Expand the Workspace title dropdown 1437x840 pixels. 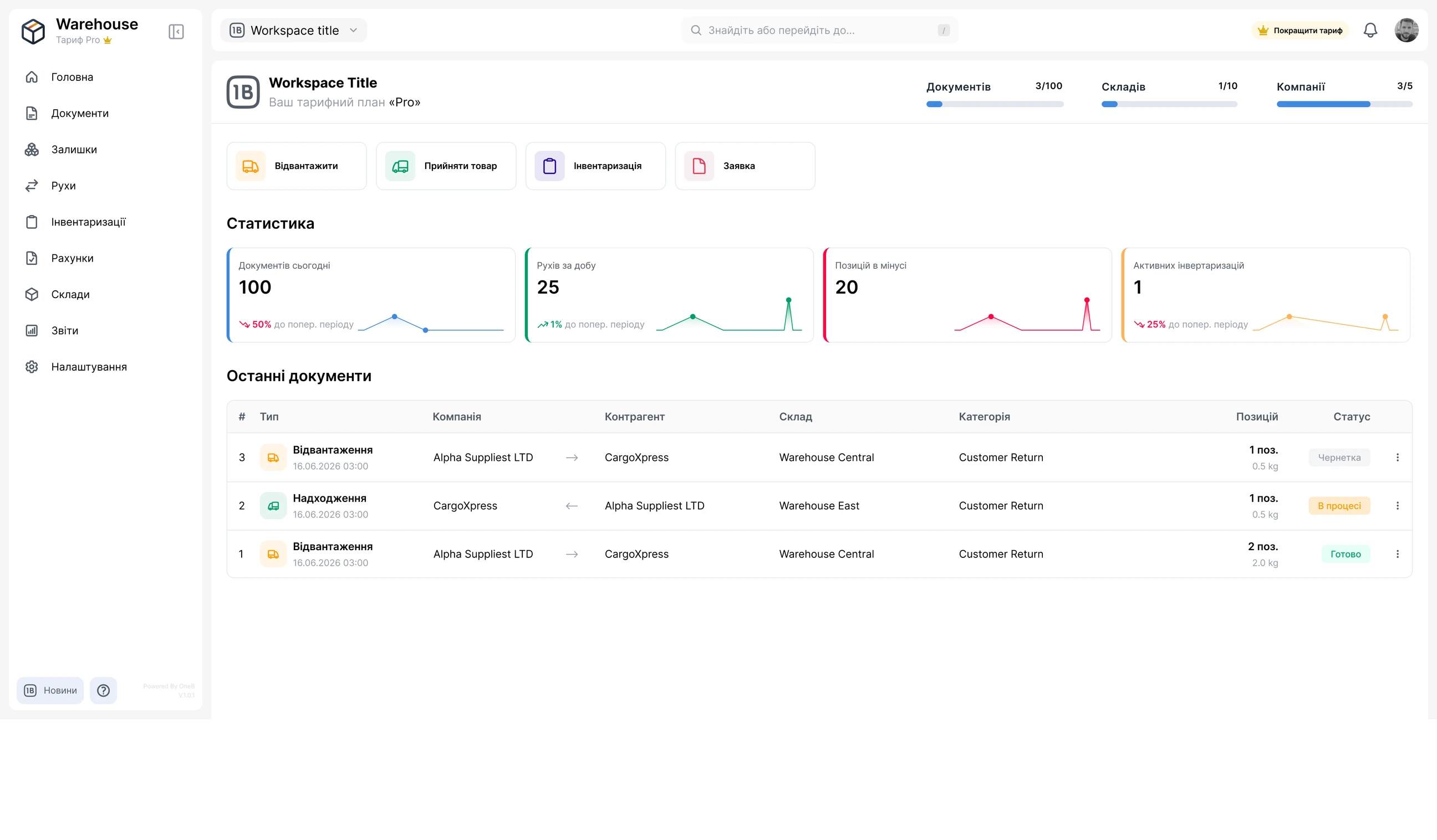pos(294,30)
